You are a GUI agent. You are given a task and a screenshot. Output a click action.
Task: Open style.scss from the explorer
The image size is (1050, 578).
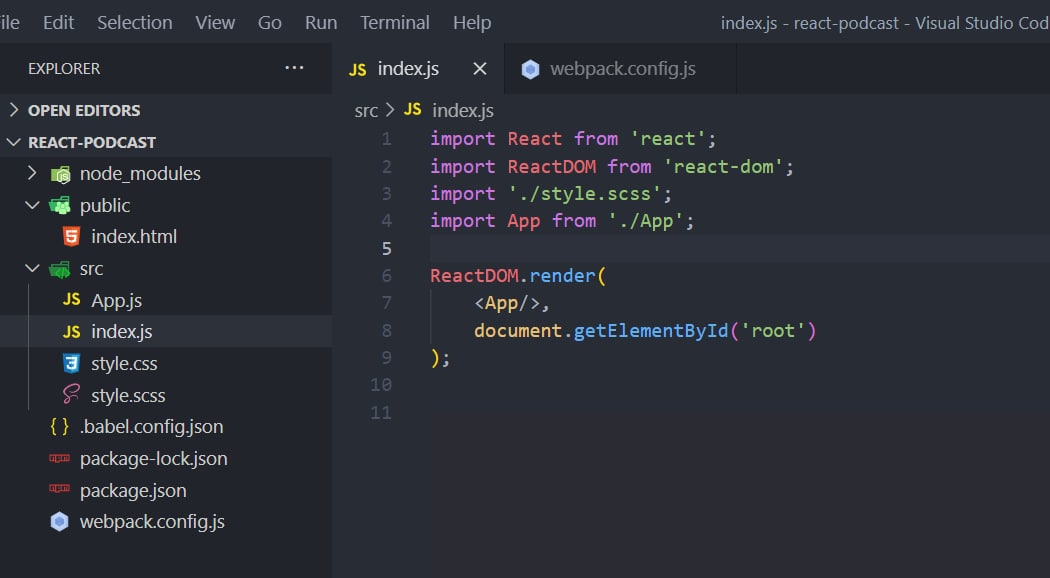(128, 396)
